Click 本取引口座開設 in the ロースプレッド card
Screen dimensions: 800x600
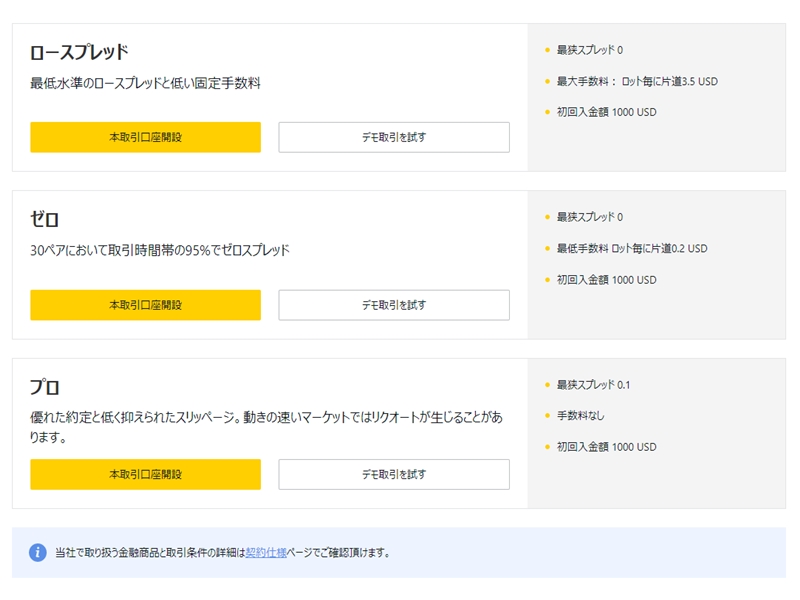click(x=146, y=137)
